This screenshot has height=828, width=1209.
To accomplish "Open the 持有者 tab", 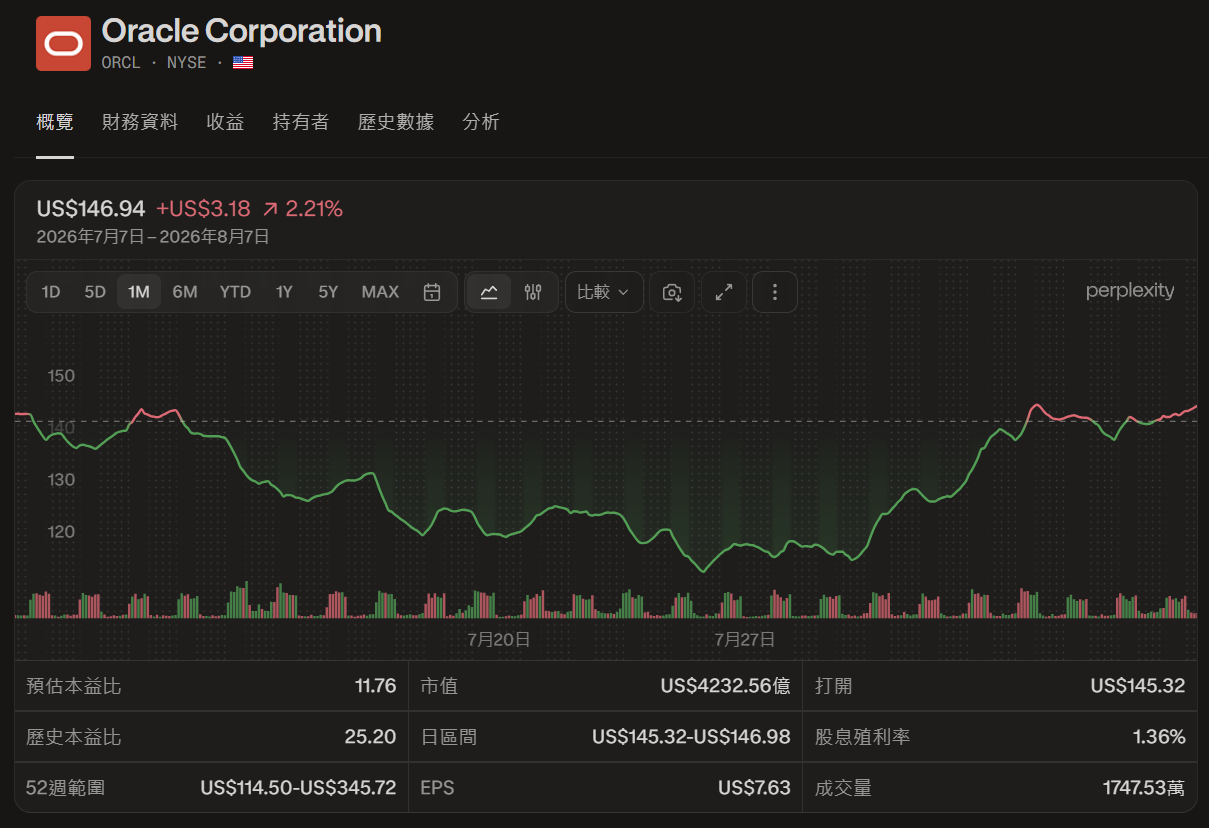I will (x=301, y=122).
